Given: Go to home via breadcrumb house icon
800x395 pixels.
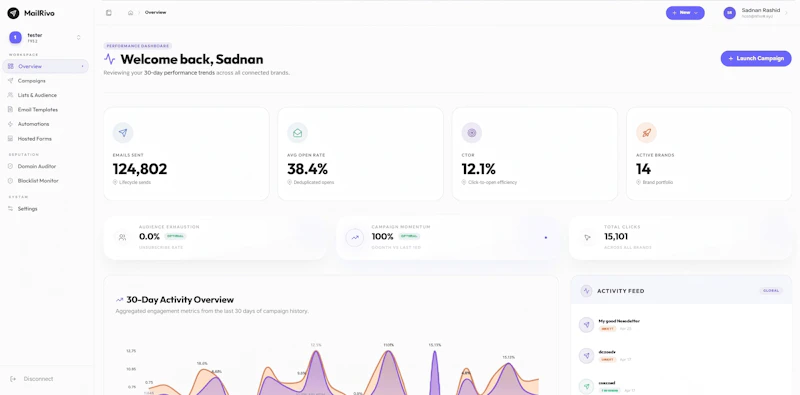Looking at the screenshot, I should pyautogui.click(x=131, y=13).
